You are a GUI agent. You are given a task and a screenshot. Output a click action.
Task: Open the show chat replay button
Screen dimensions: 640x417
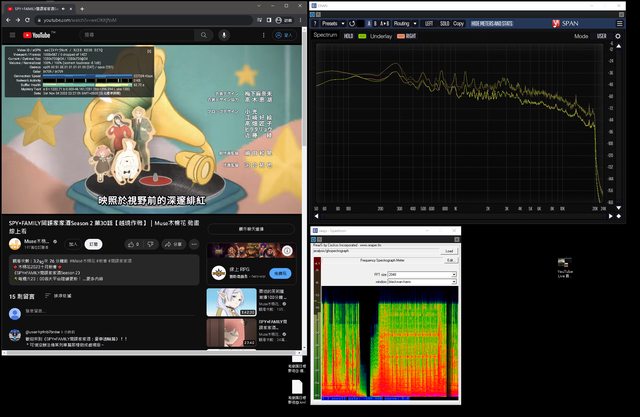tap(251, 229)
